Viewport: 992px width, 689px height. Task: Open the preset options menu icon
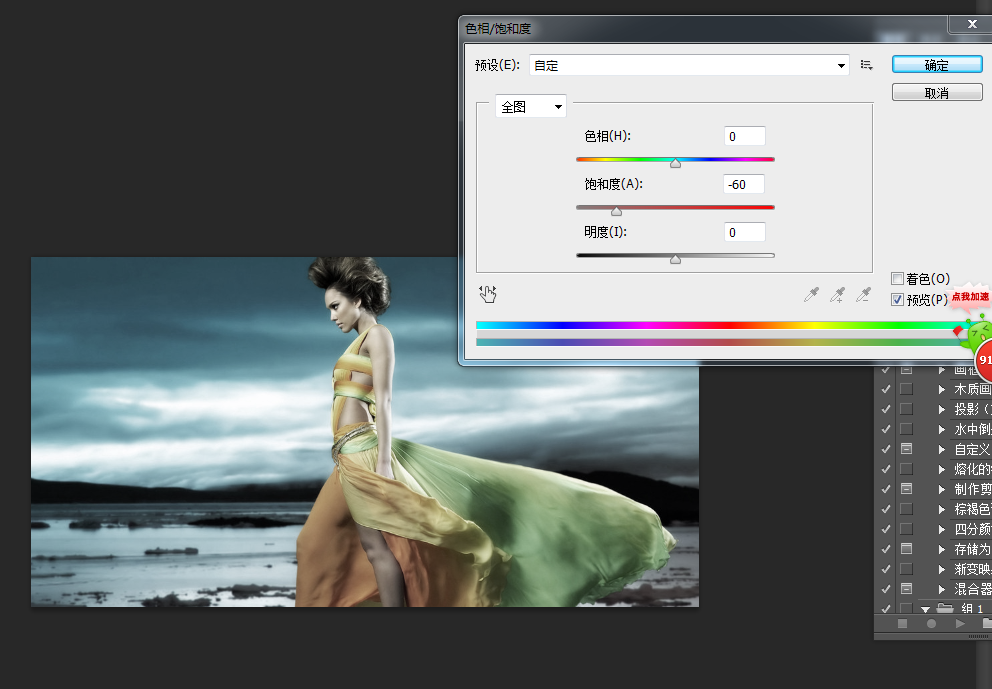click(867, 65)
